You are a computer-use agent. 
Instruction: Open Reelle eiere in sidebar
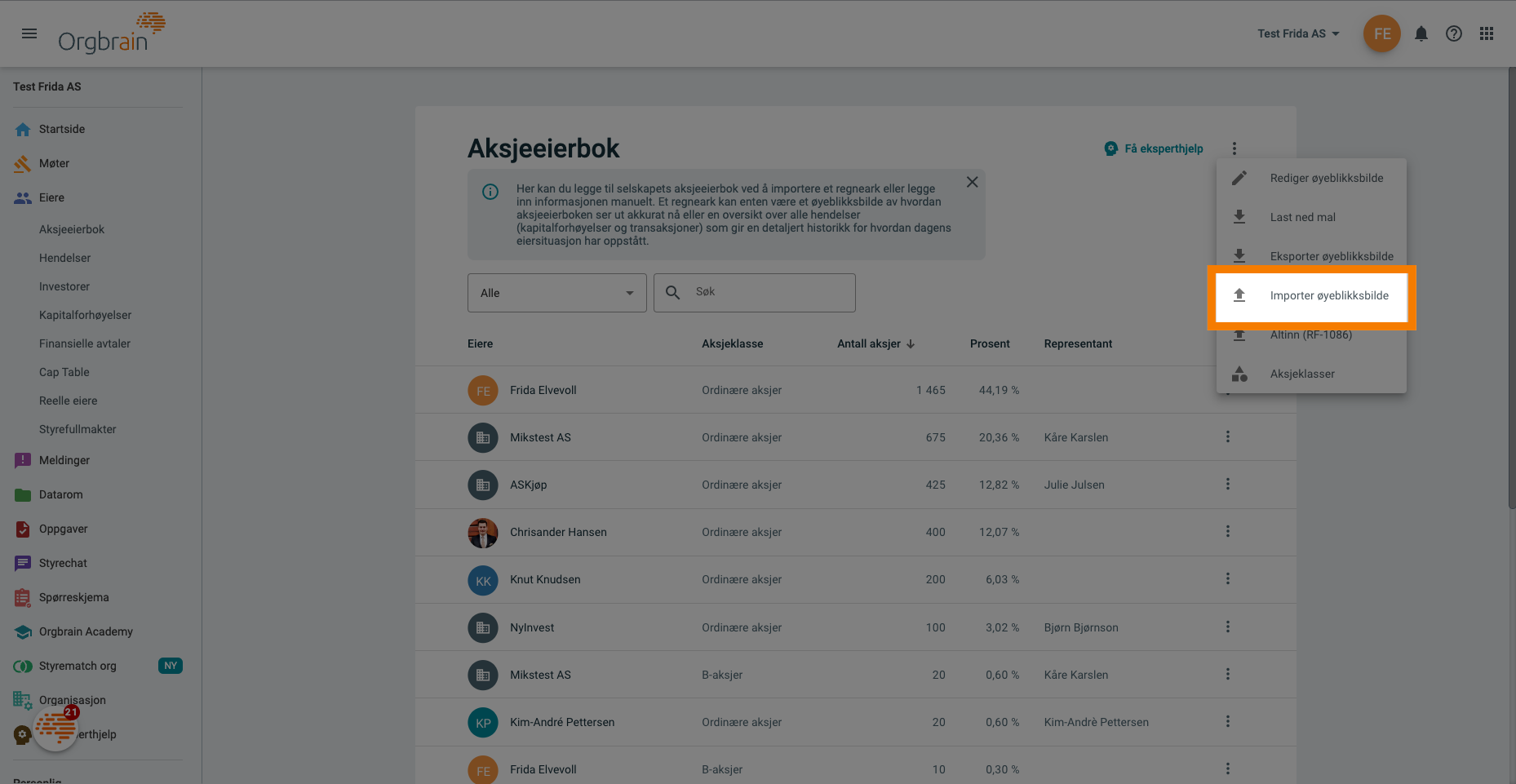(x=68, y=401)
